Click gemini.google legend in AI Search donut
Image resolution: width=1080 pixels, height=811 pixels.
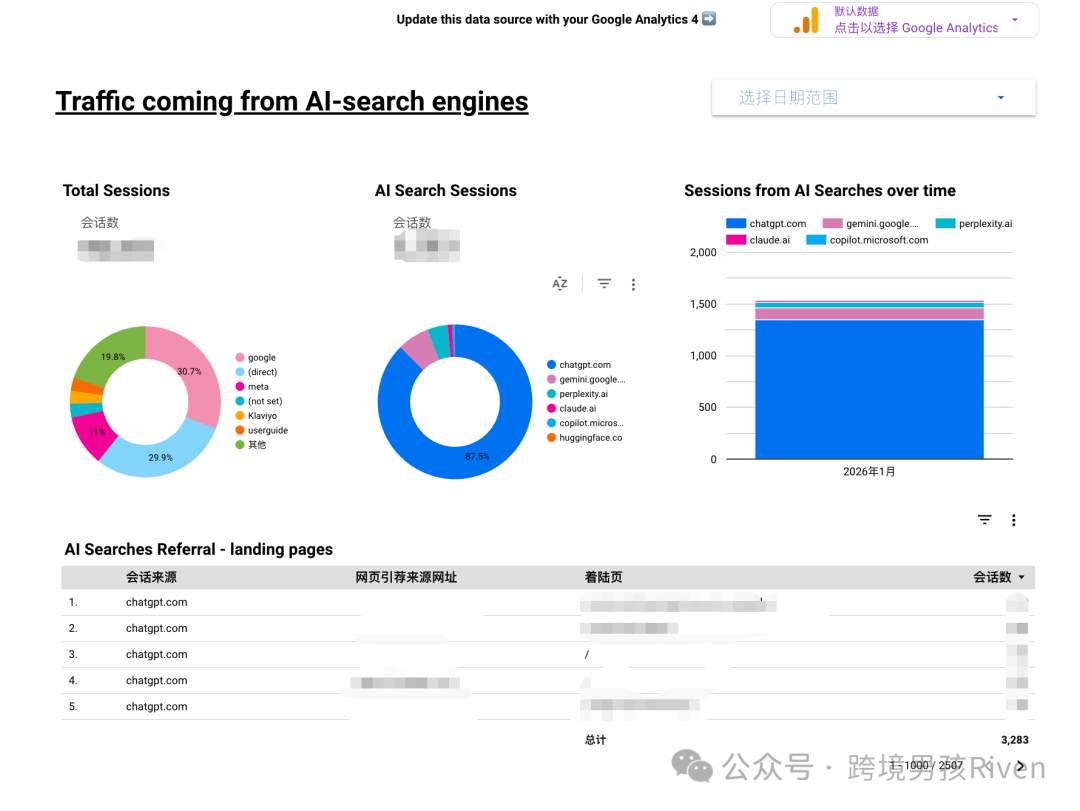(586, 379)
